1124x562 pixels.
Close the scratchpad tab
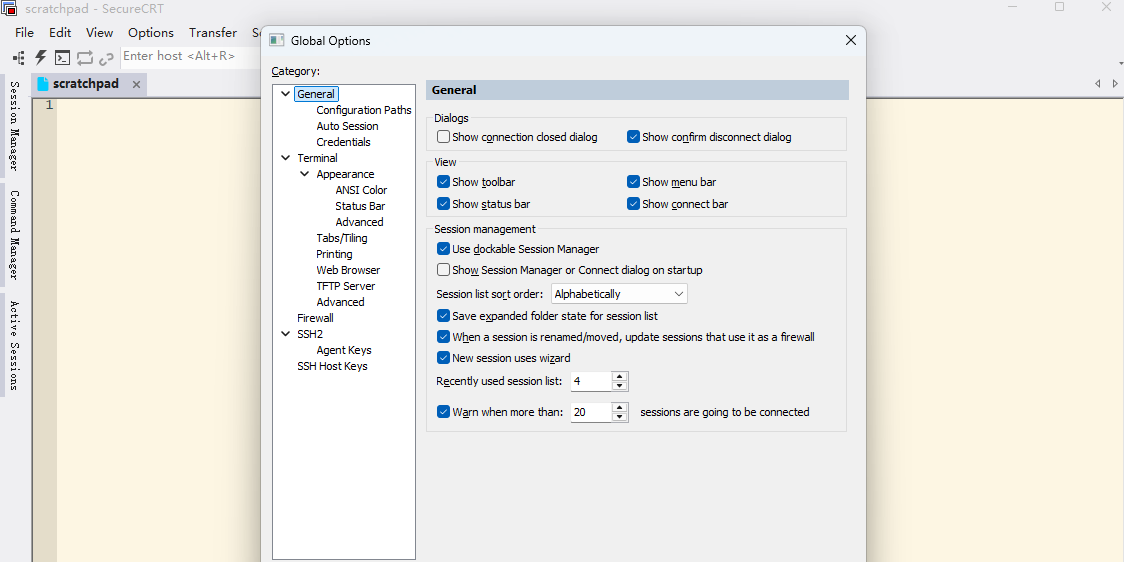136,85
